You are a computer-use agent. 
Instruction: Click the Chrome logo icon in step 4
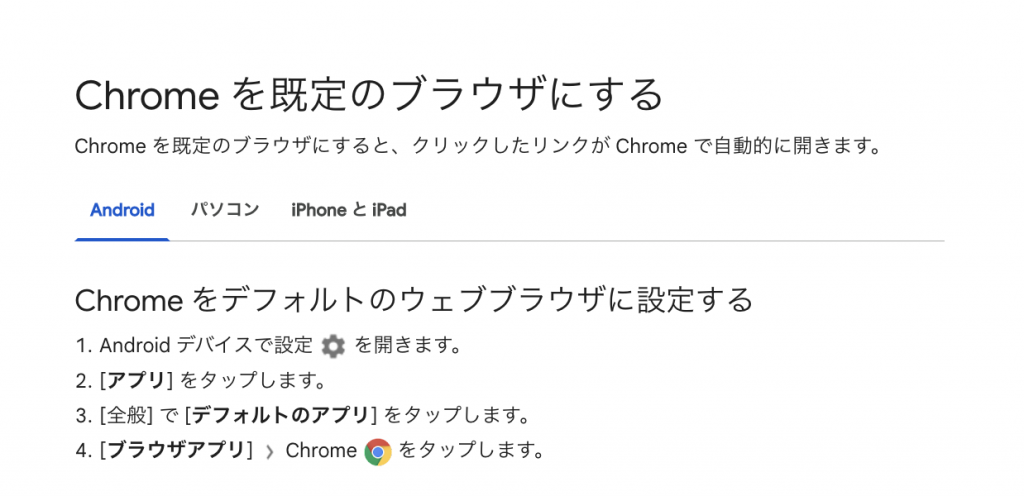[x=377, y=452]
